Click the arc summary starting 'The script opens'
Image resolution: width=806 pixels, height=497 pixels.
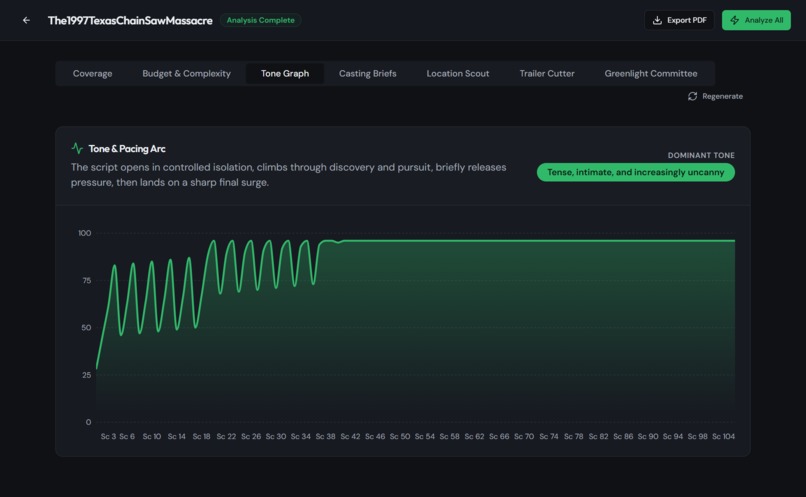click(288, 175)
